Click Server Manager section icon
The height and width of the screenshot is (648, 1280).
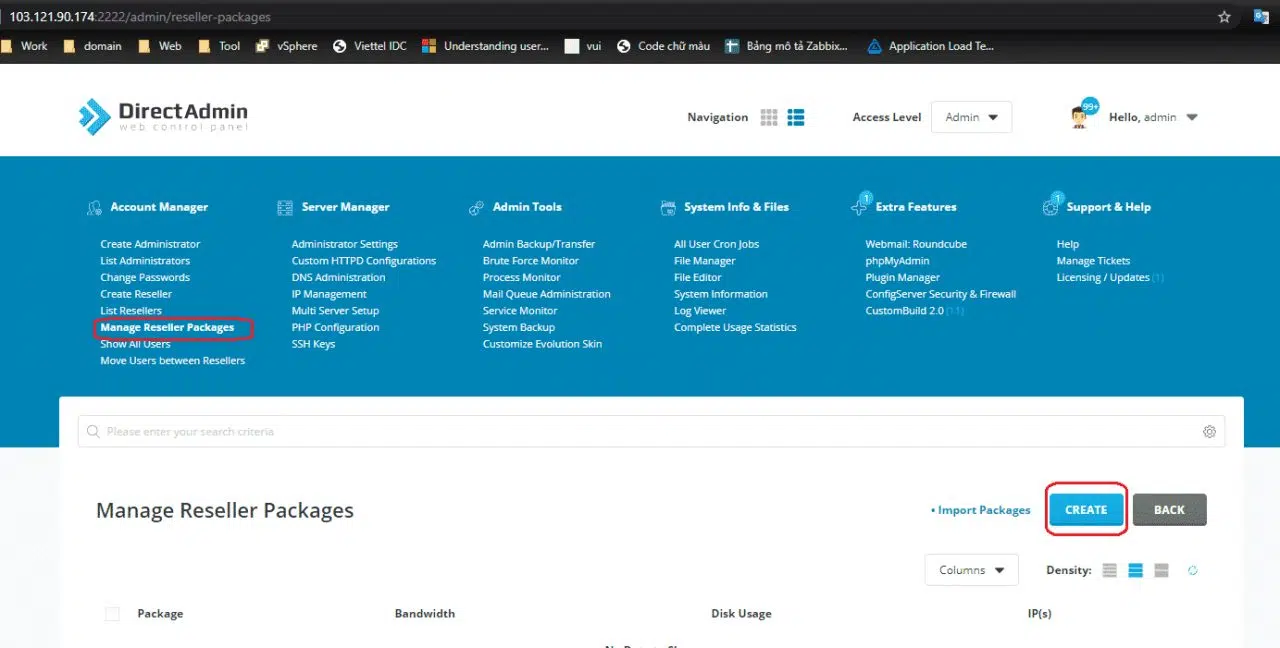click(x=283, y=208)
